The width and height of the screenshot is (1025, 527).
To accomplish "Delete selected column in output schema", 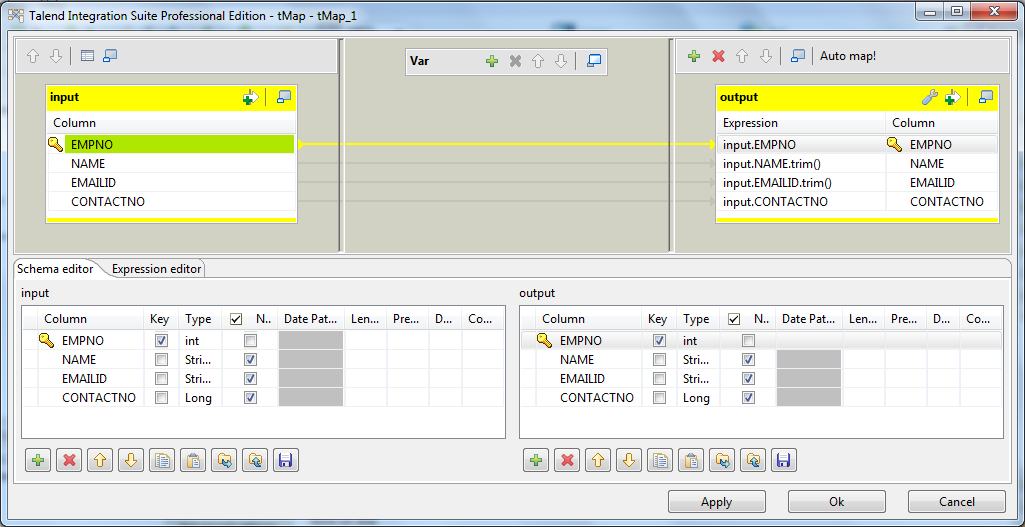I will click(567, 460).
